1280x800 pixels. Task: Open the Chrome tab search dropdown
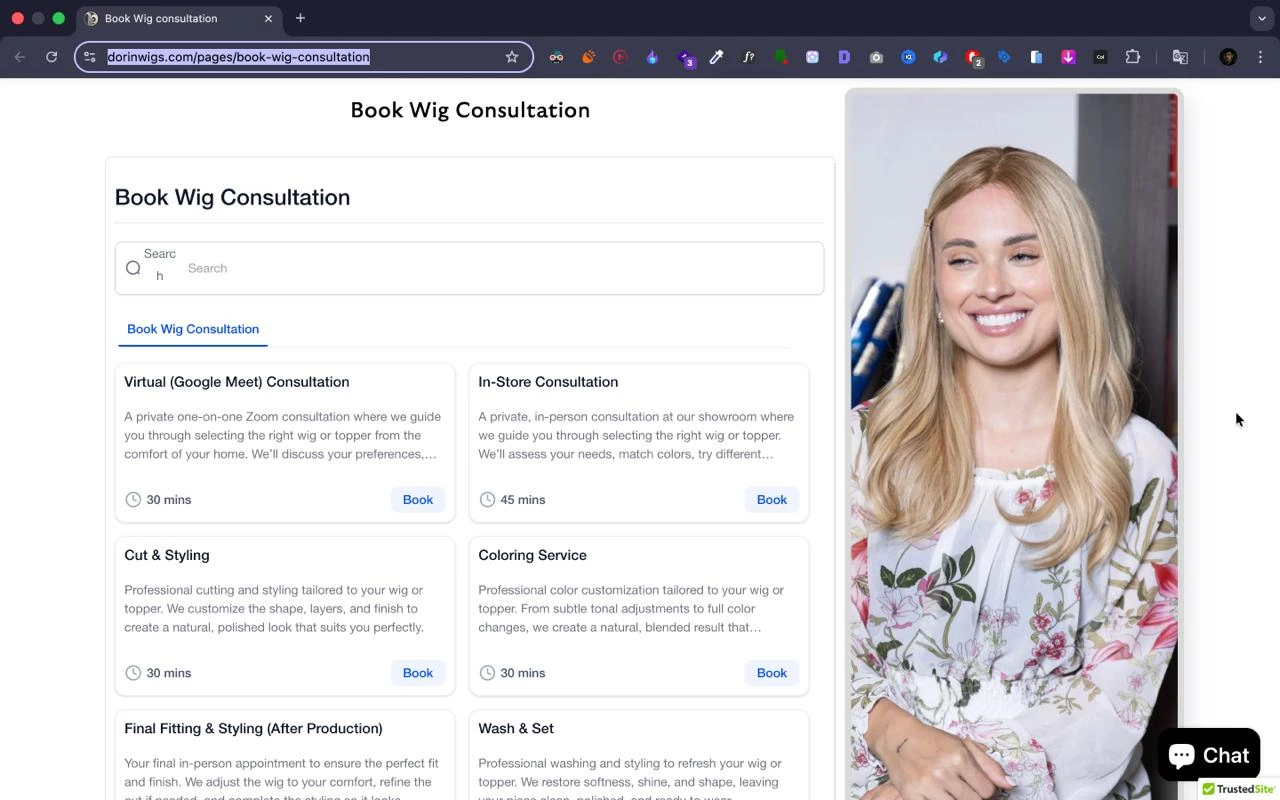tap(1262, 18)
